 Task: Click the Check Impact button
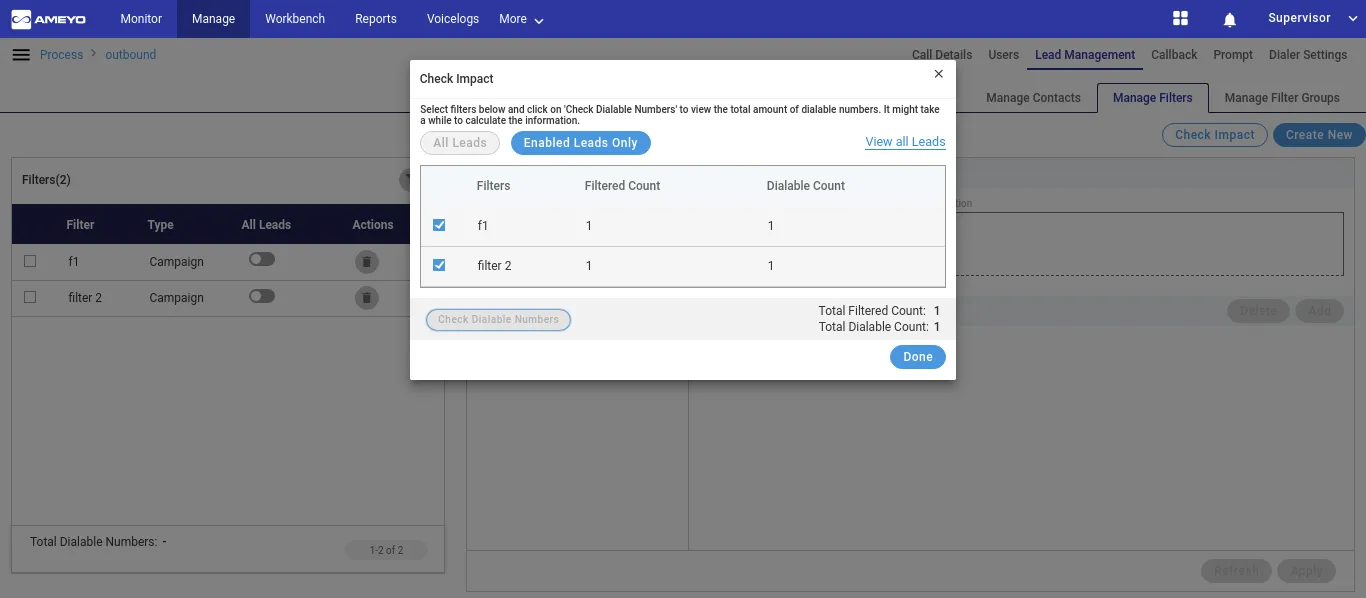click(1215, 135)
